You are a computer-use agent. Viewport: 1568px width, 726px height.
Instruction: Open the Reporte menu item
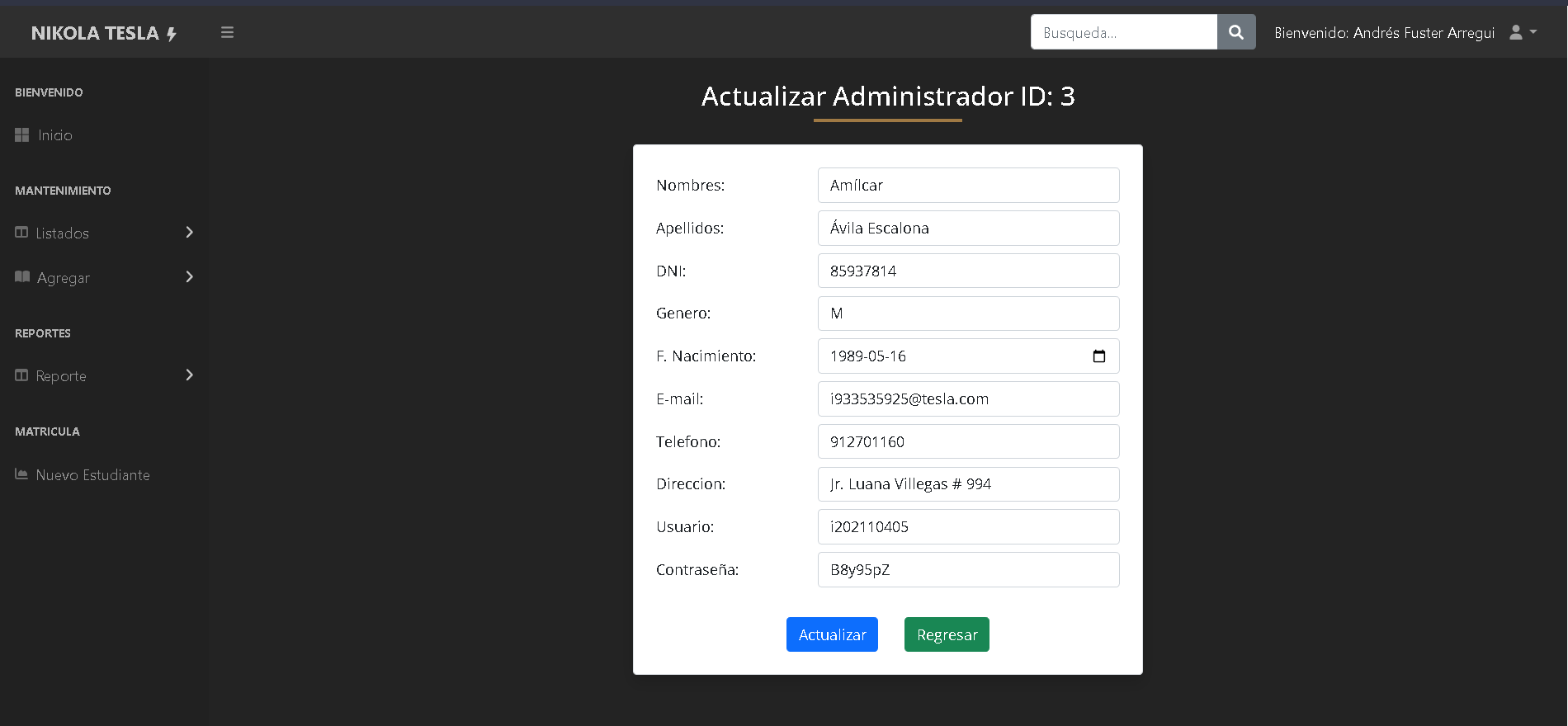tap(104, 376)
